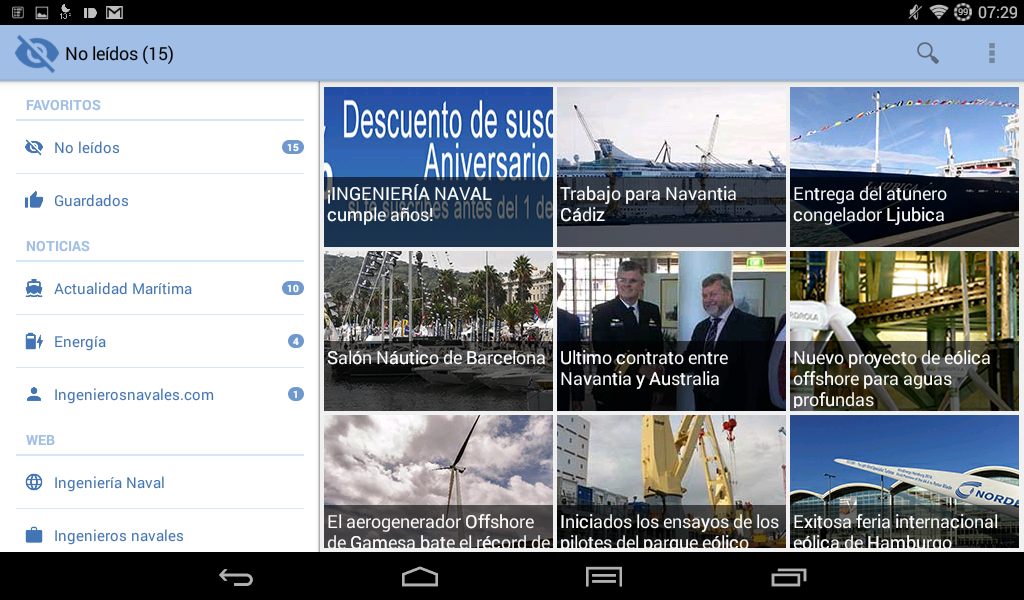Click the person icon beside Ingenierosnavales.com

[x=34, y=394]
